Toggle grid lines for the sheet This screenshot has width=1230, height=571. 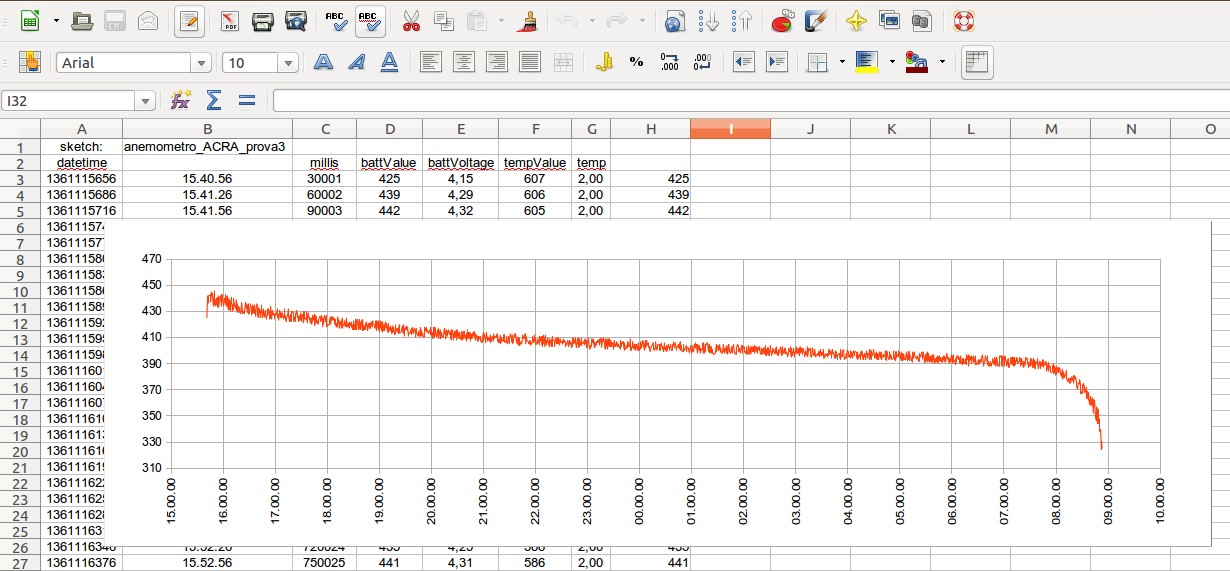coord(977,62)
